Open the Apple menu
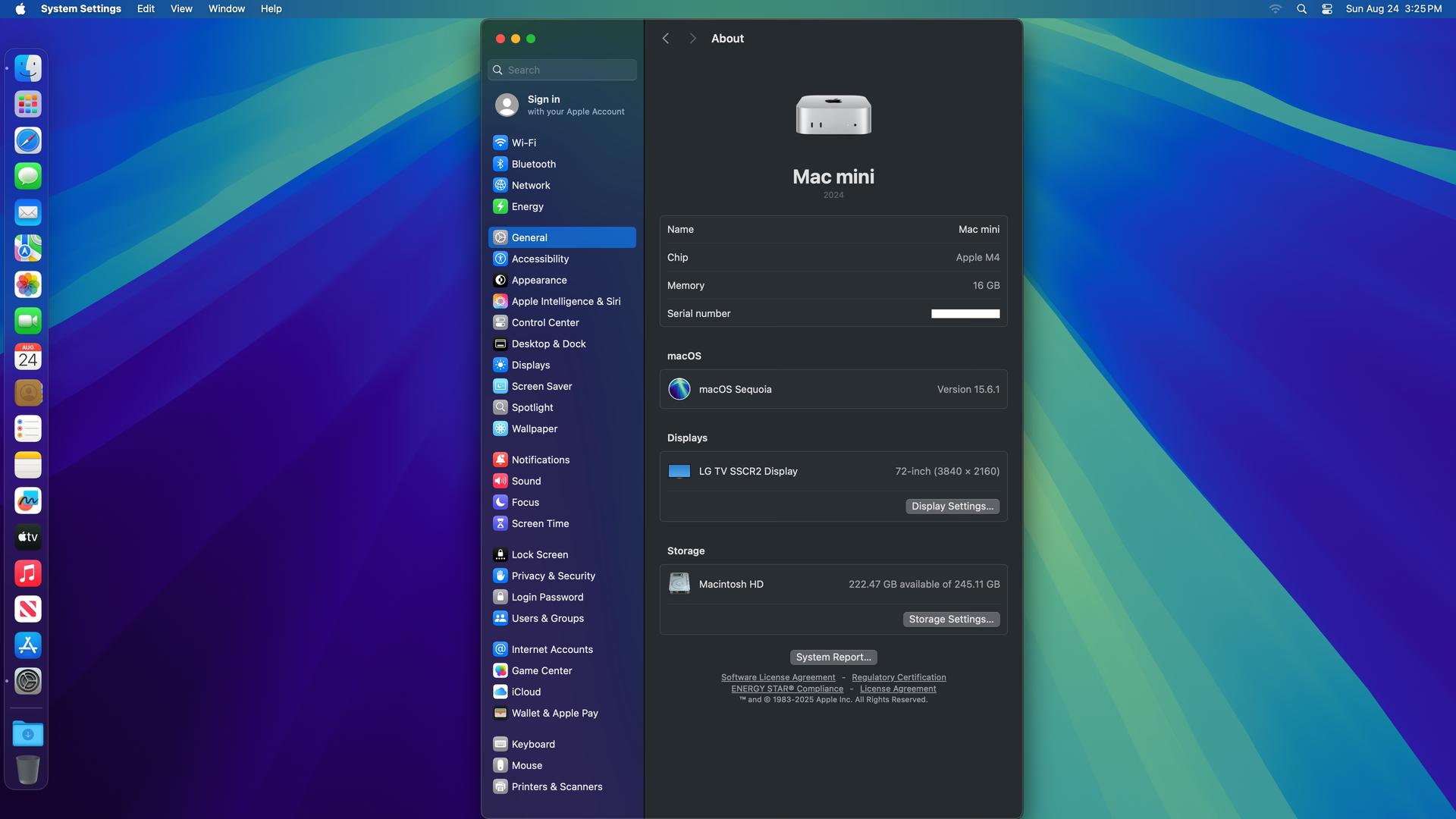Image resolution: width=1456 pixels, height=819 pixels. (20, 9)
